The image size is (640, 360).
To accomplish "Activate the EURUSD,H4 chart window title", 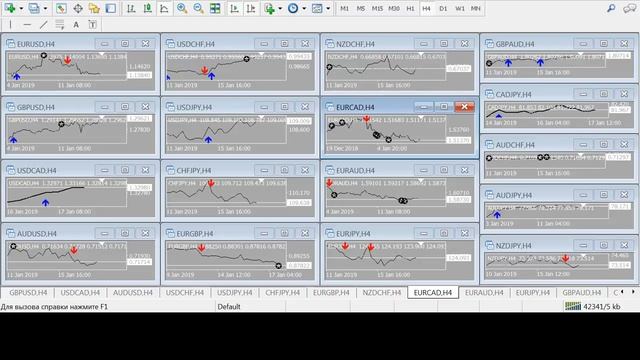I will [36, 44].
